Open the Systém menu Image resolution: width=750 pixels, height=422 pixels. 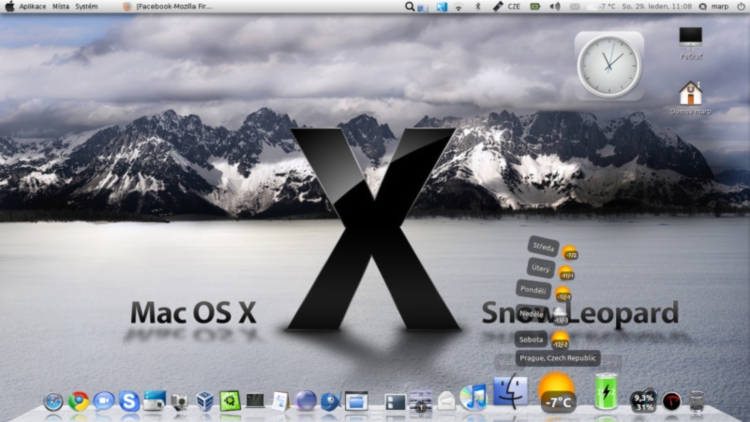(87, 7)
